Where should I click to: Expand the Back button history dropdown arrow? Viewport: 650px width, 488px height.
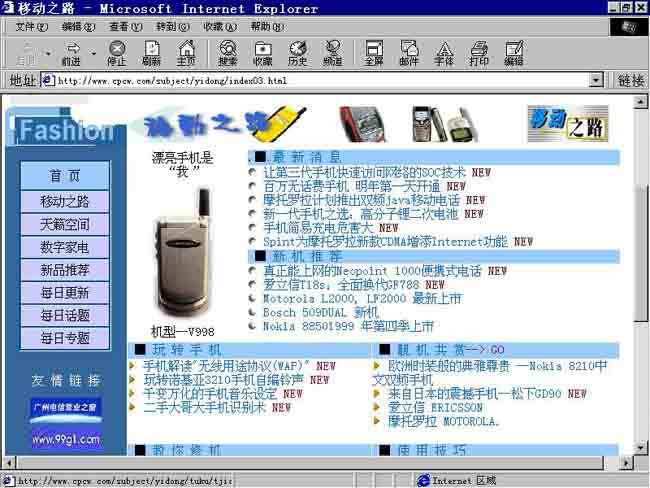tap(49, 53)
